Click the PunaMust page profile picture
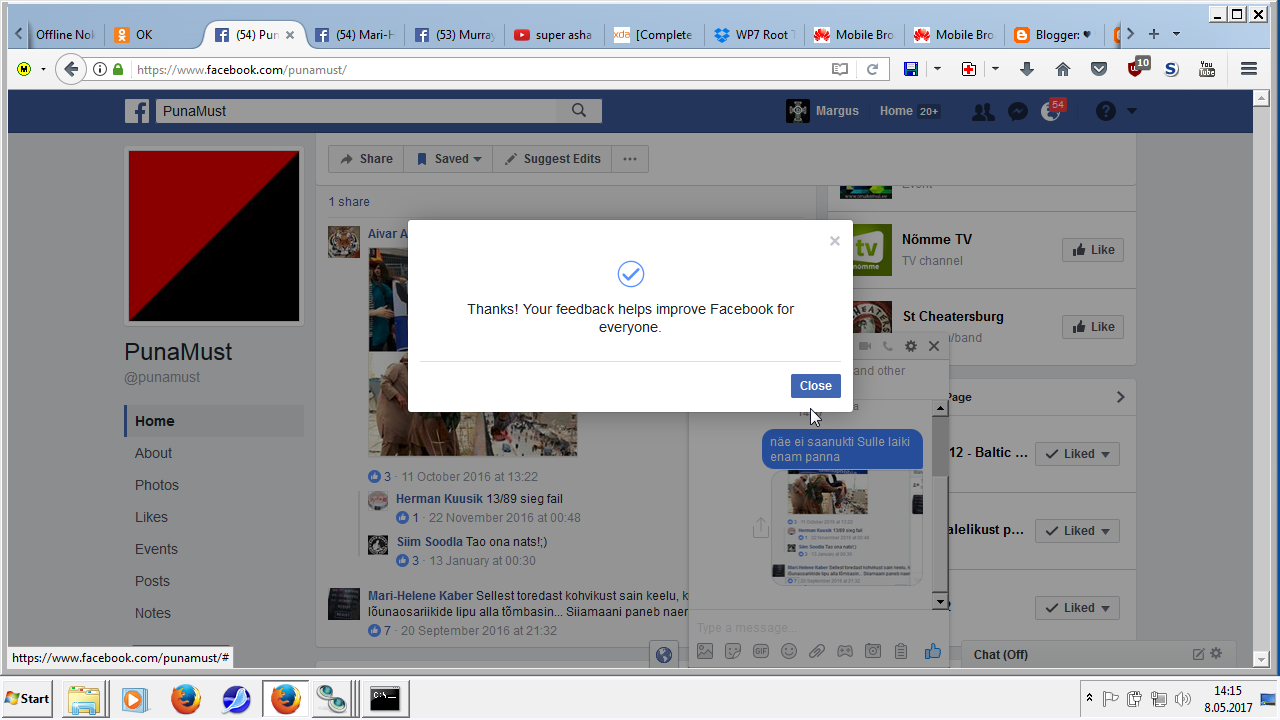Screen dimensions: 1280x720 213,236
